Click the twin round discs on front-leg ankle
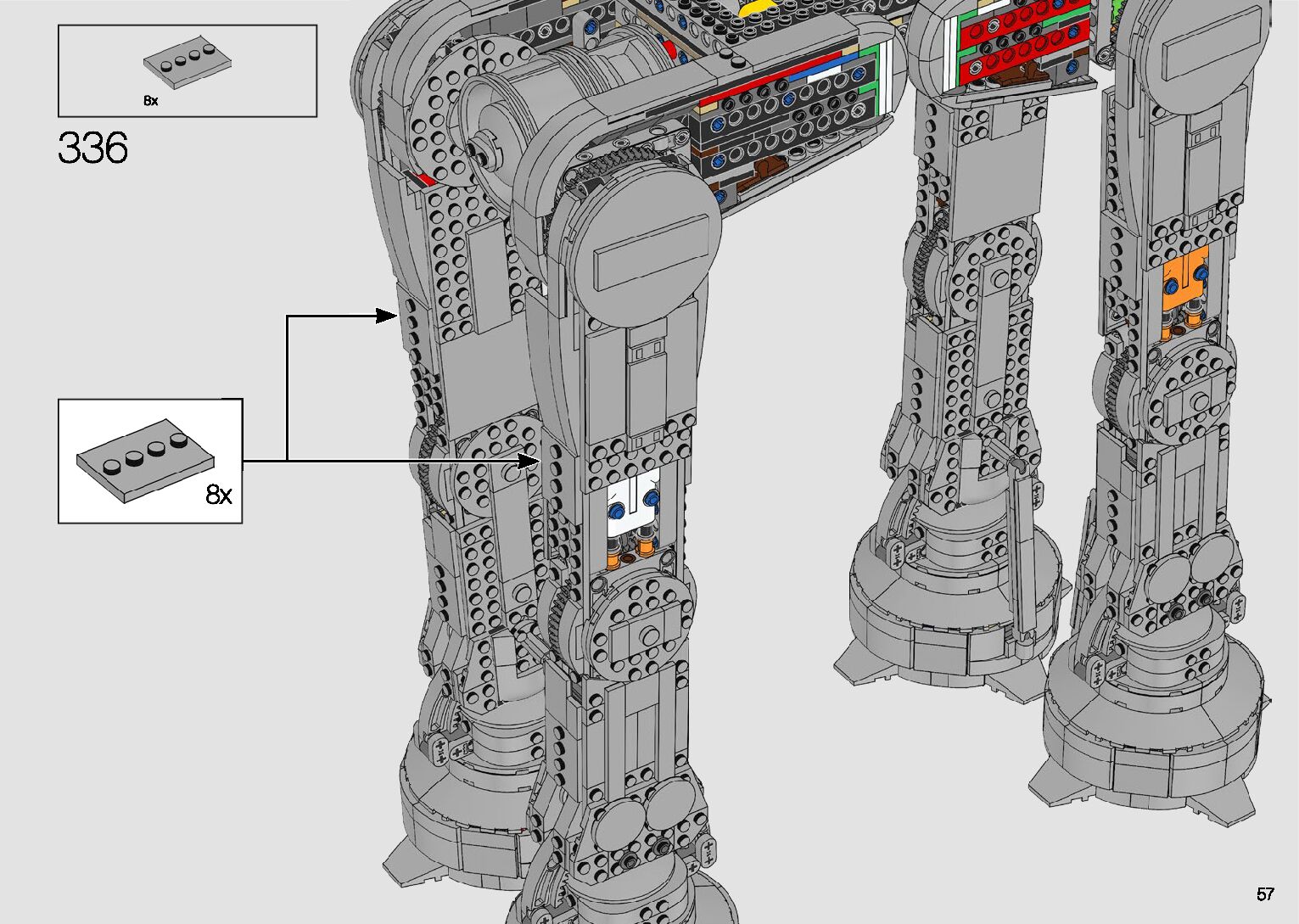 (648, 815)
